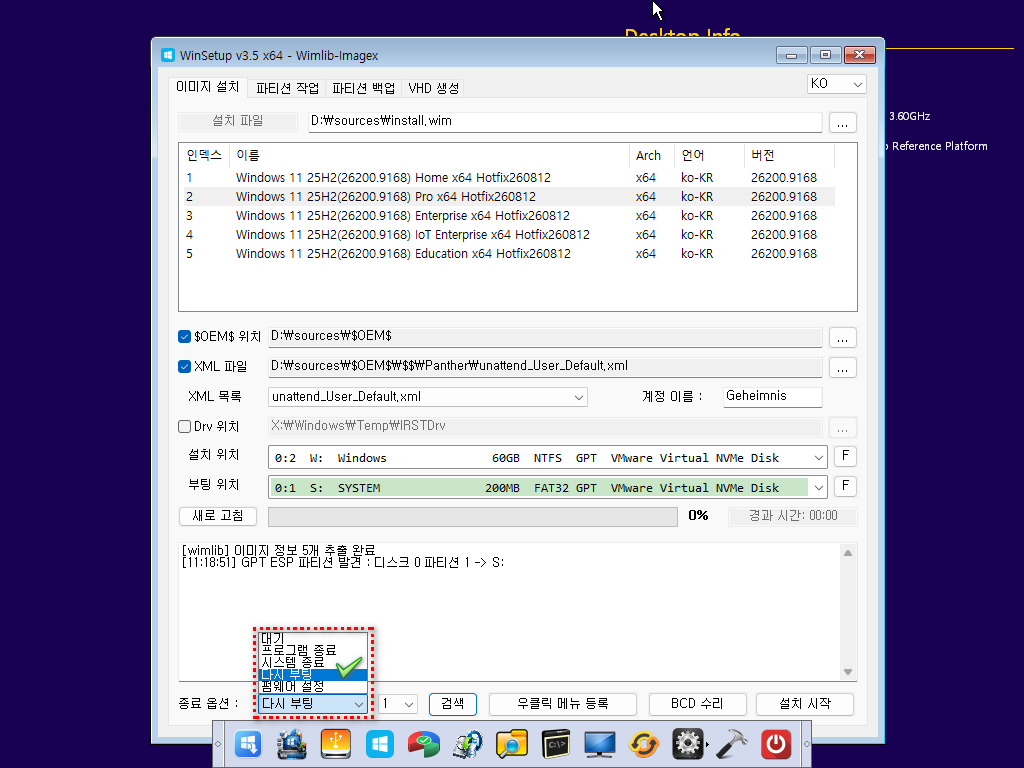The image size is (1024, 768).
Task: Click the log scrollbar down arrow
Action: coord(848,672)
